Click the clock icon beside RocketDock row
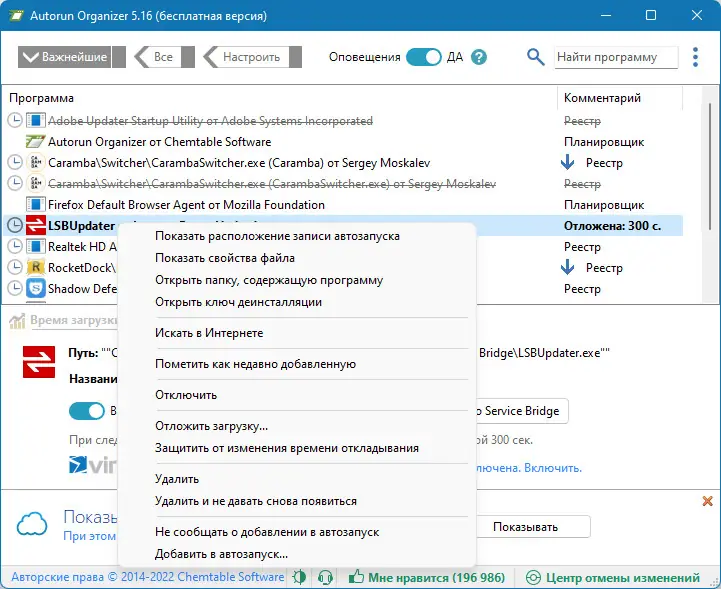The width and height of the screenshot is (721, 589). click(x=15, y=267)
